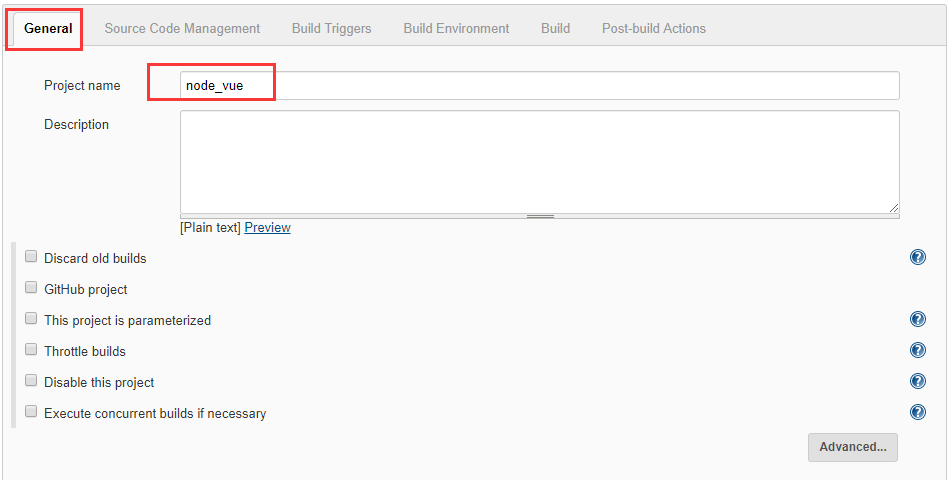Enable Throttle builds checkbox
This screenshot has width=949, height=480.
pos(31,350)
